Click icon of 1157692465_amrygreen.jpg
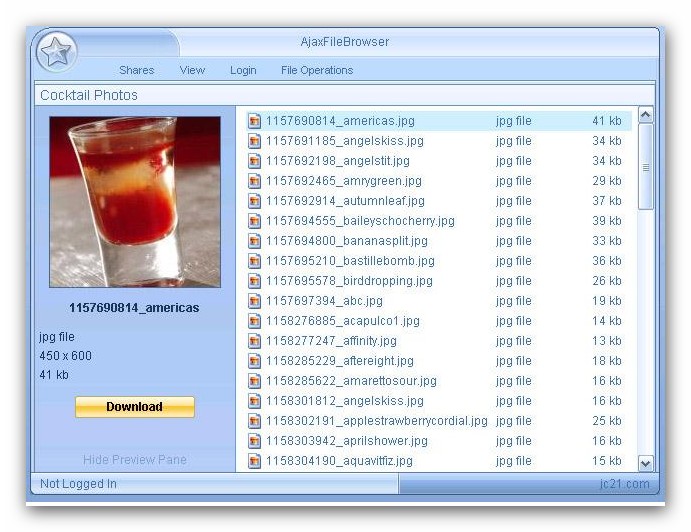 pos(254,181)
